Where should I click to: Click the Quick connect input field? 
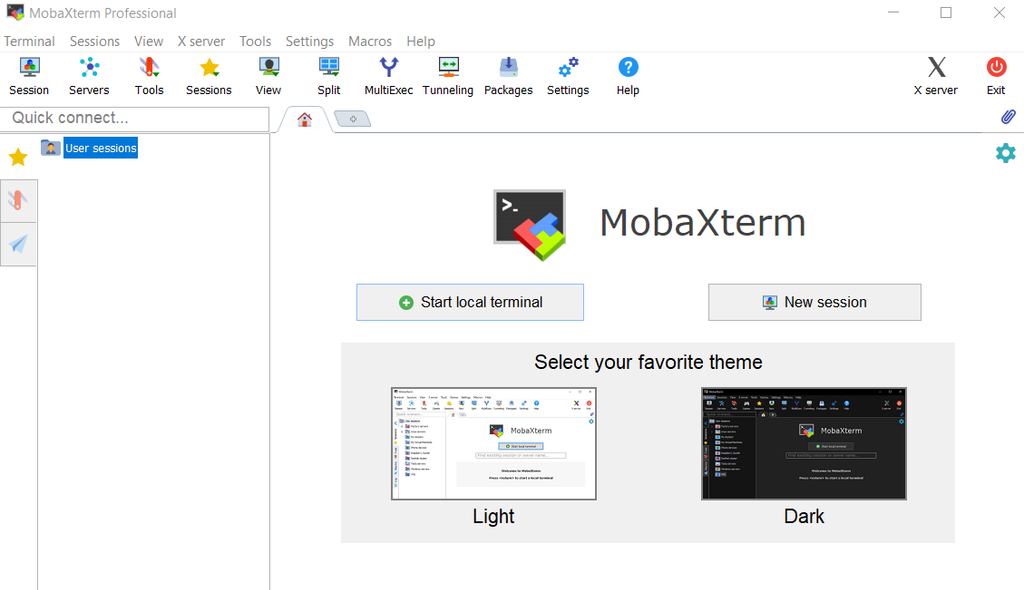(x=135, y=118)
